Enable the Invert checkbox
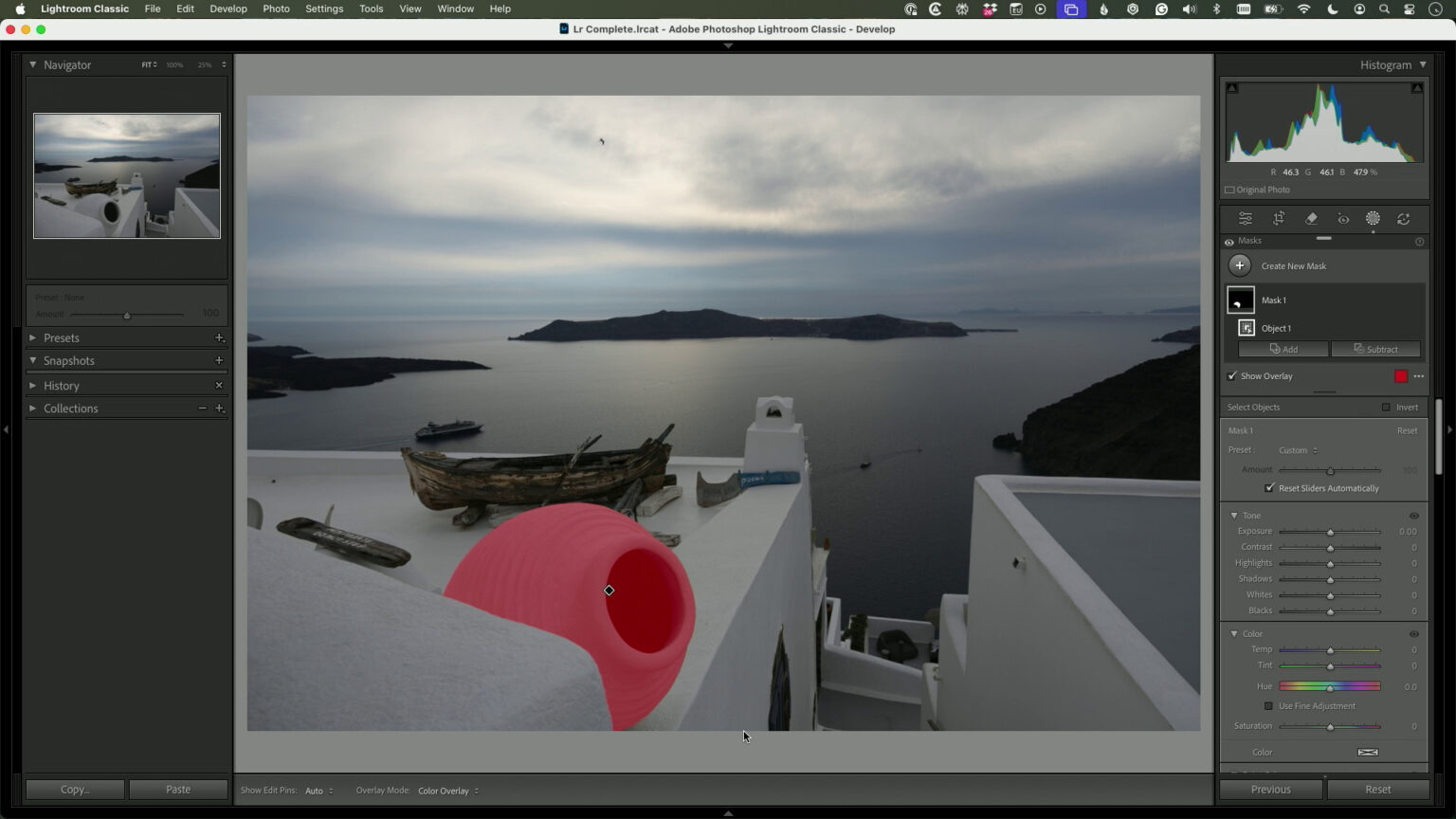Image resolution: width=1456 pixels, height=819 pixels. [x=1386, y=407]
